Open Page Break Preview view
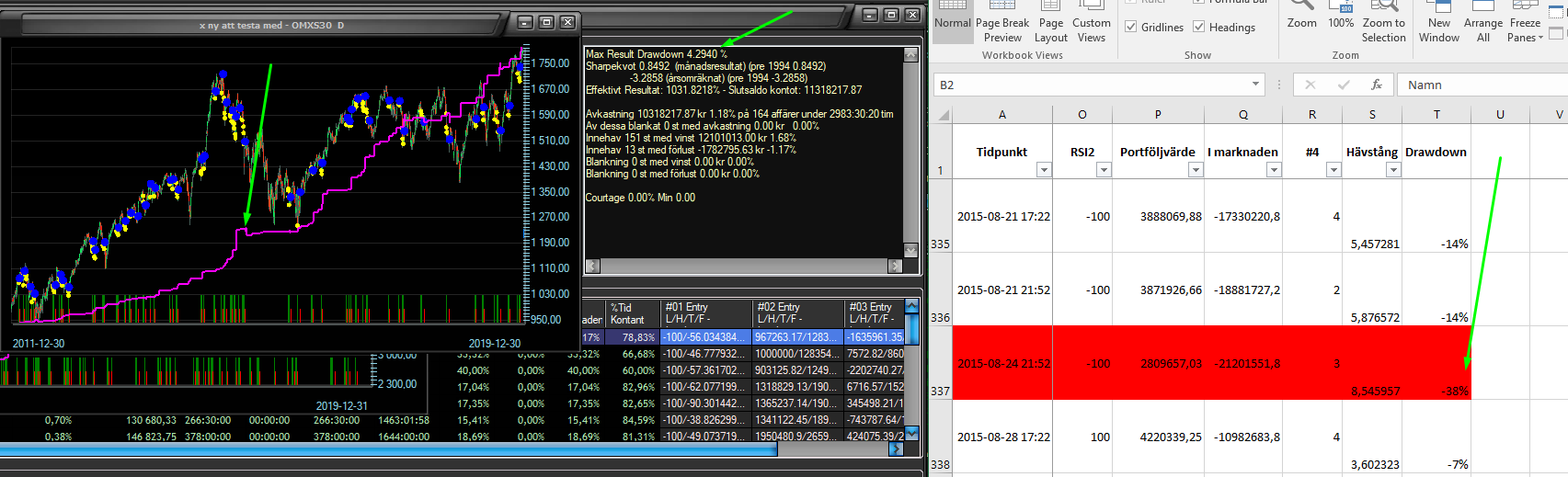 click(1002, 29)
